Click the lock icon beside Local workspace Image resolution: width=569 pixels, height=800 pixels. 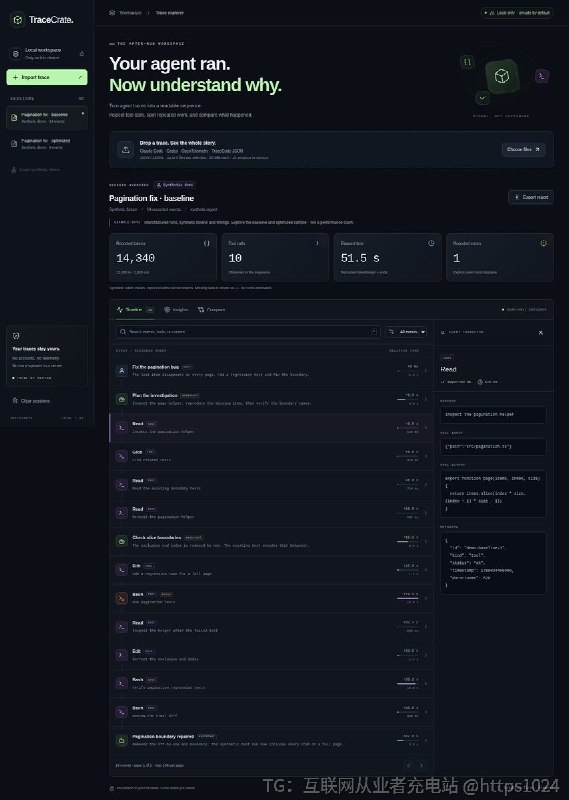coord(82,54)
